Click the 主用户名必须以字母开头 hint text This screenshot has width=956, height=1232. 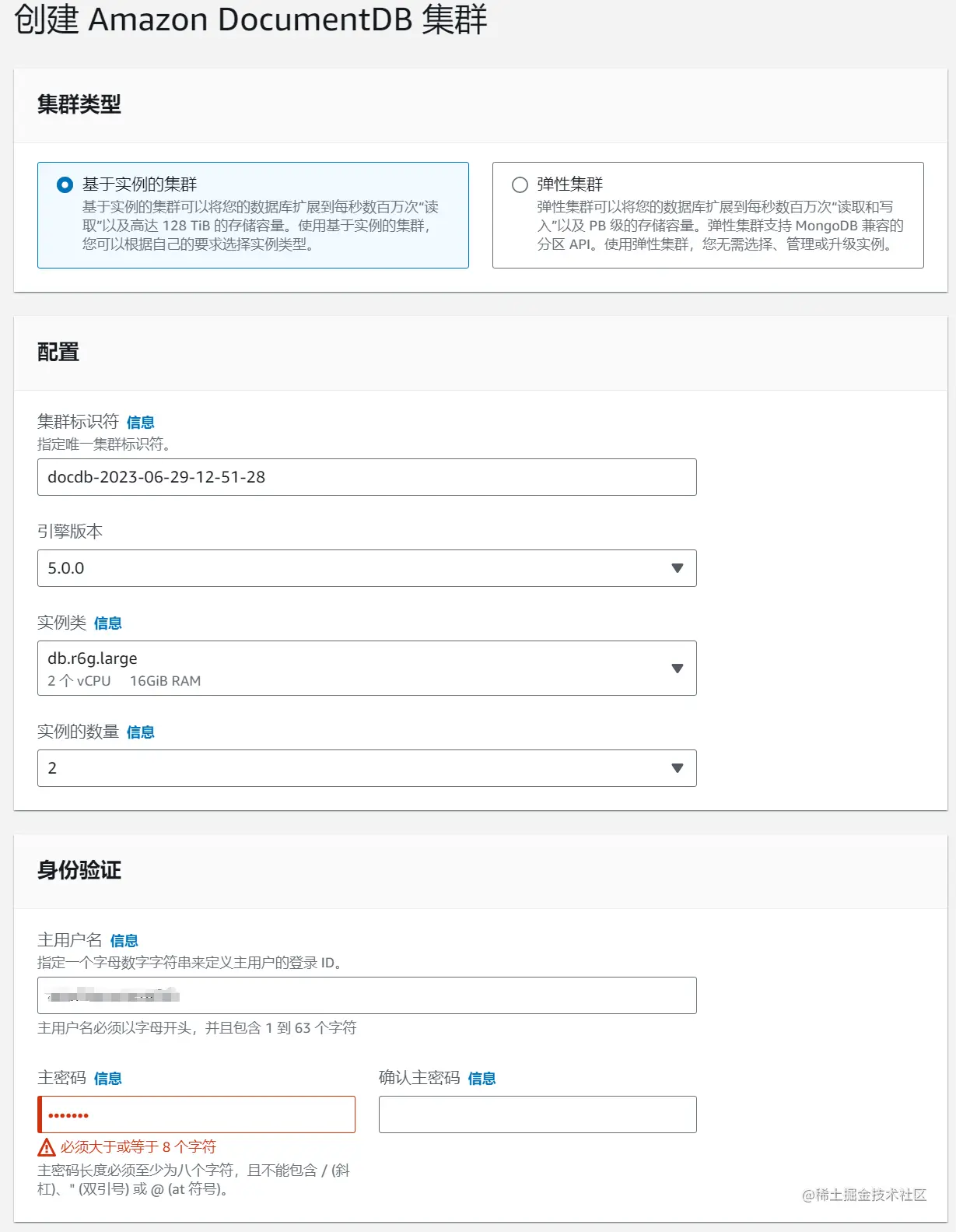(197, 1028)
